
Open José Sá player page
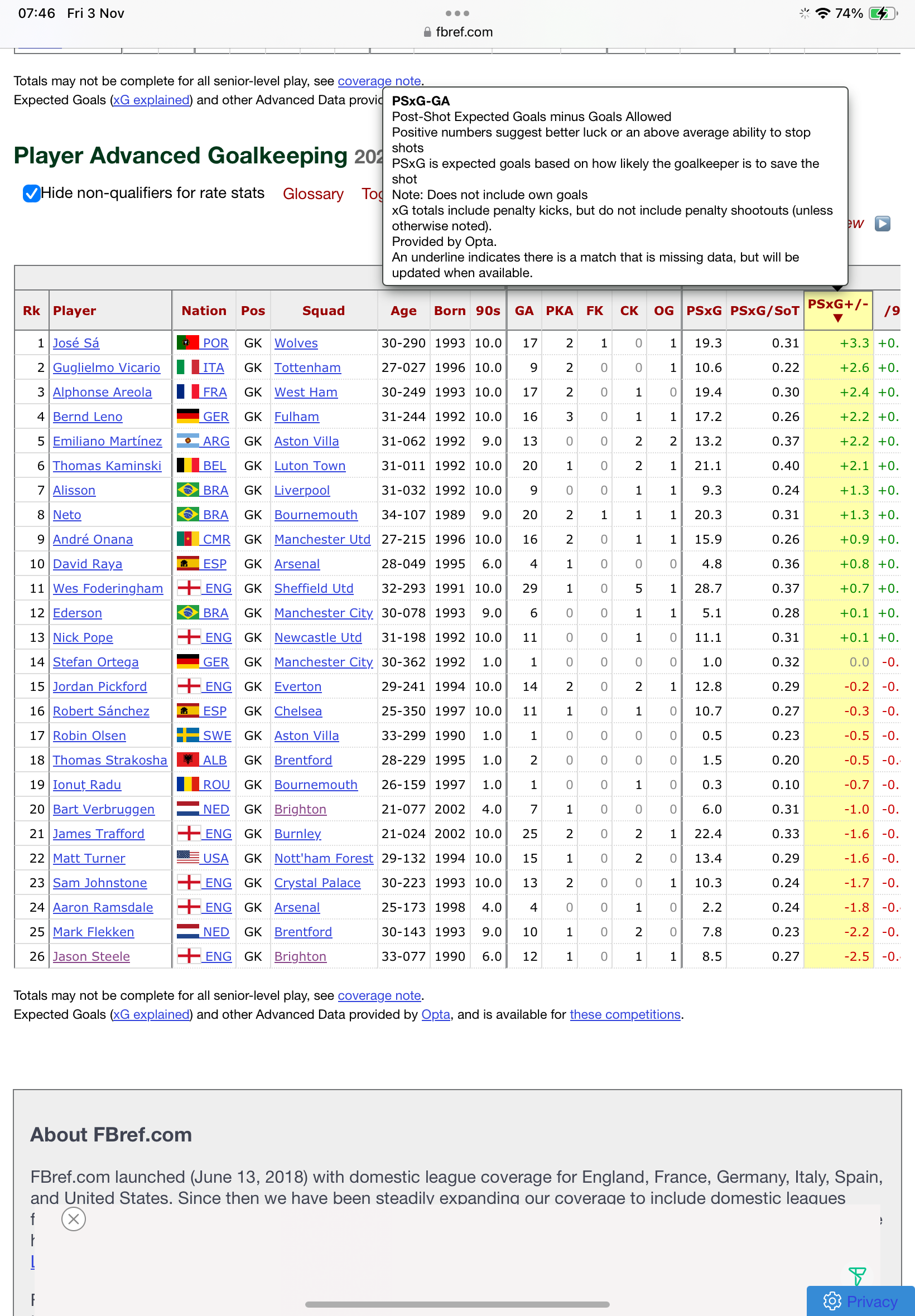click(x=76, y=343)
